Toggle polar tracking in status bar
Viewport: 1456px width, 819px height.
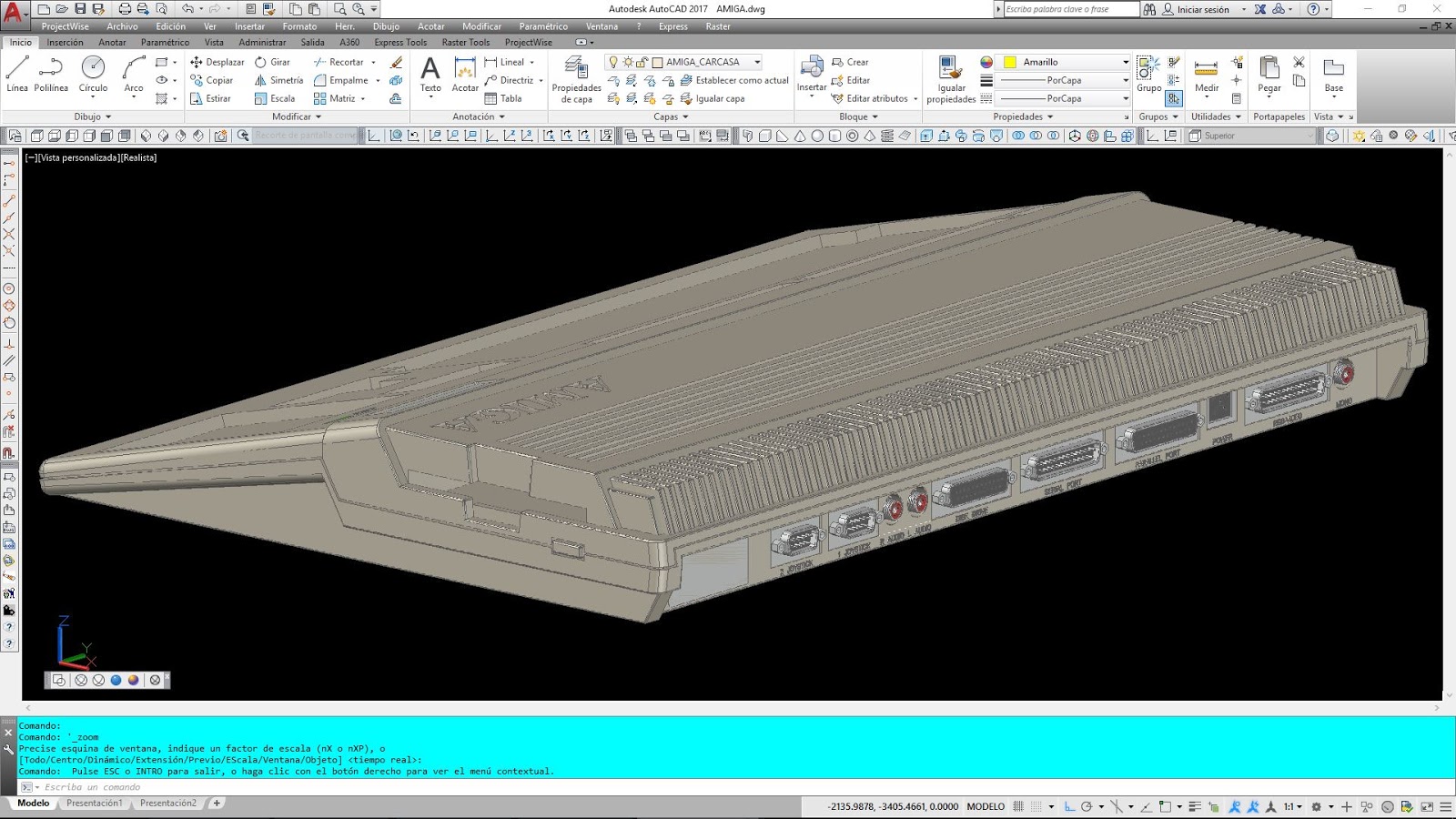(x=1087, y=806)
